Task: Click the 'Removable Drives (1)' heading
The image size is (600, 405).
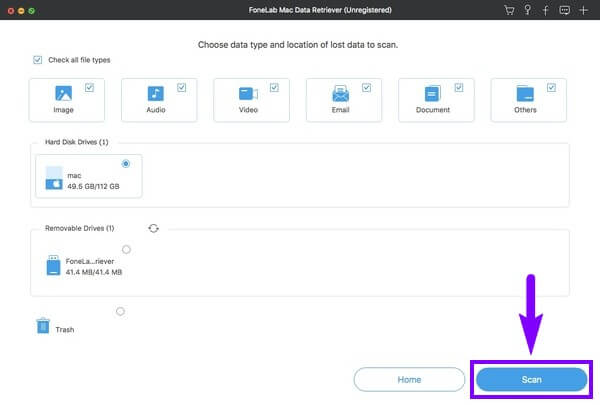Action: [80, 228]
